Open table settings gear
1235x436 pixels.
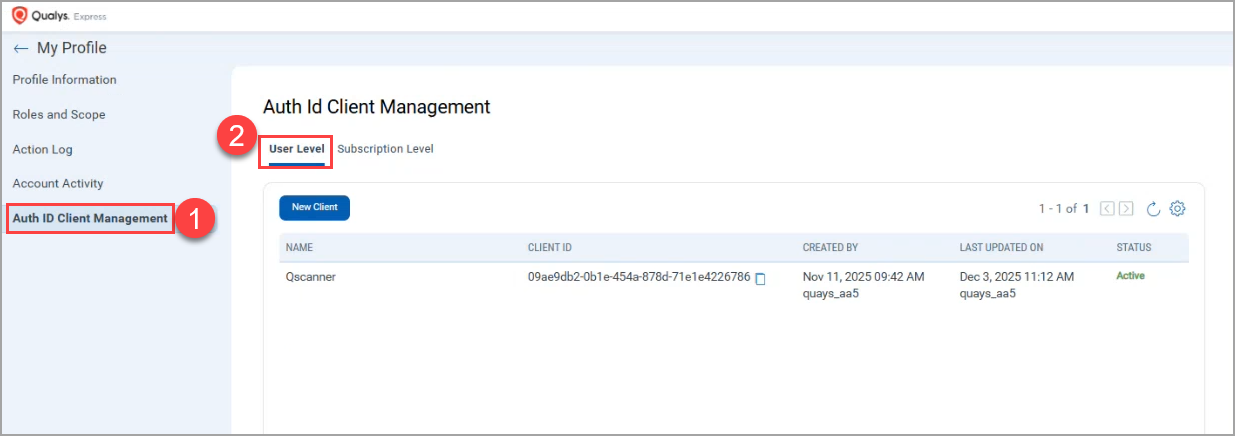coord(1177,208)
